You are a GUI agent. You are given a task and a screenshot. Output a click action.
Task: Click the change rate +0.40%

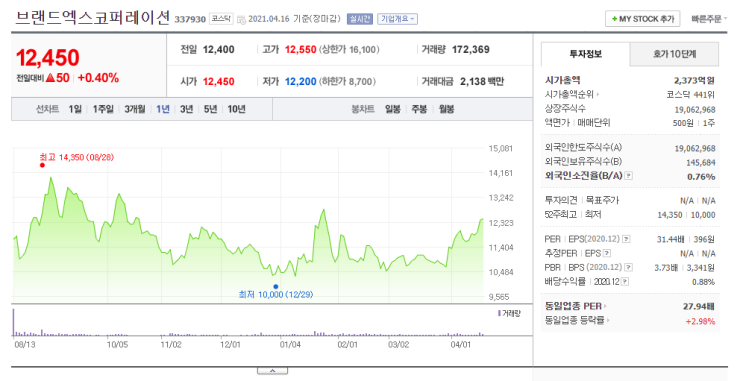pos(98,78)
